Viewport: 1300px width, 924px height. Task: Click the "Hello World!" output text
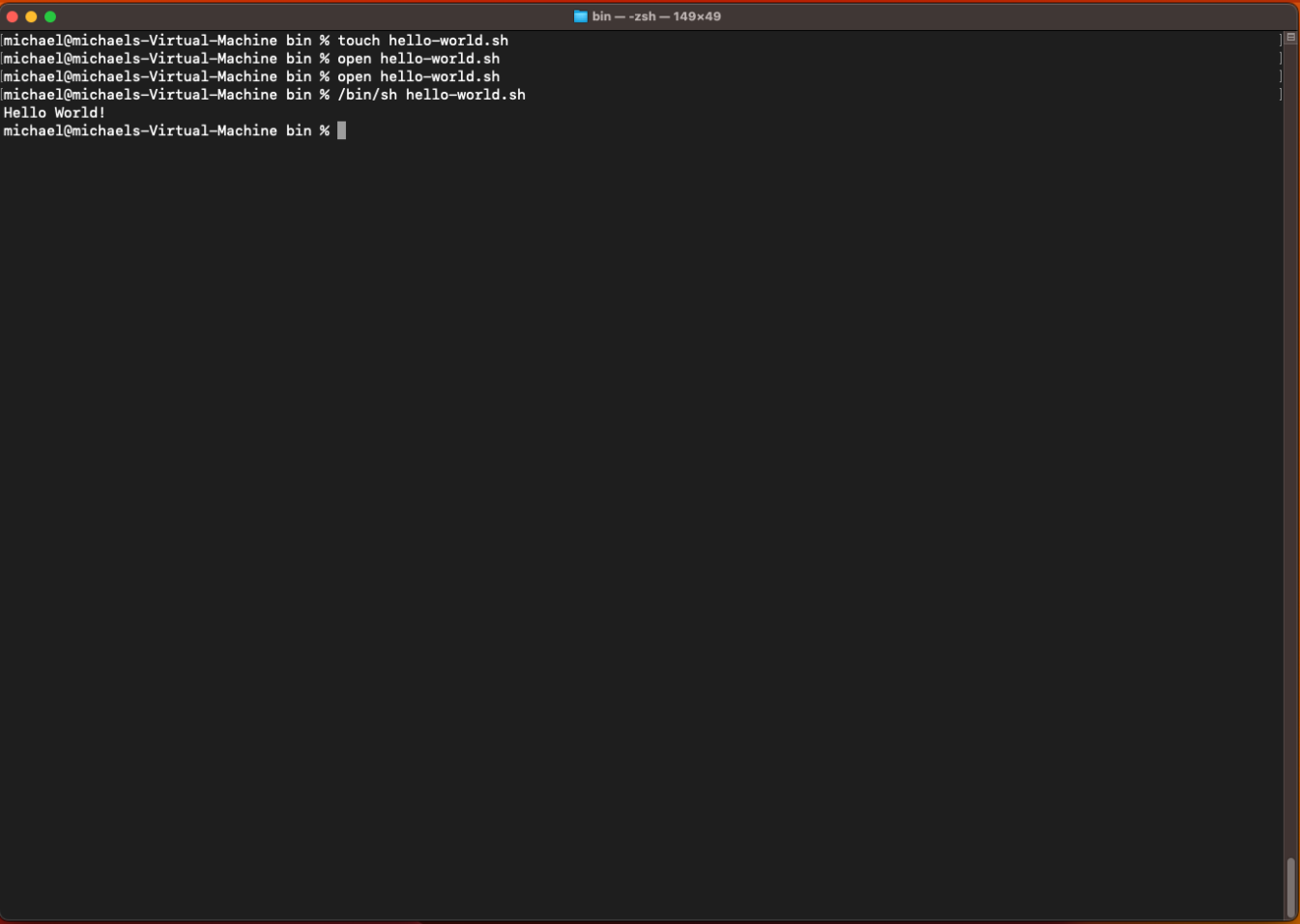pyautogui.click(x=54, y=113)
